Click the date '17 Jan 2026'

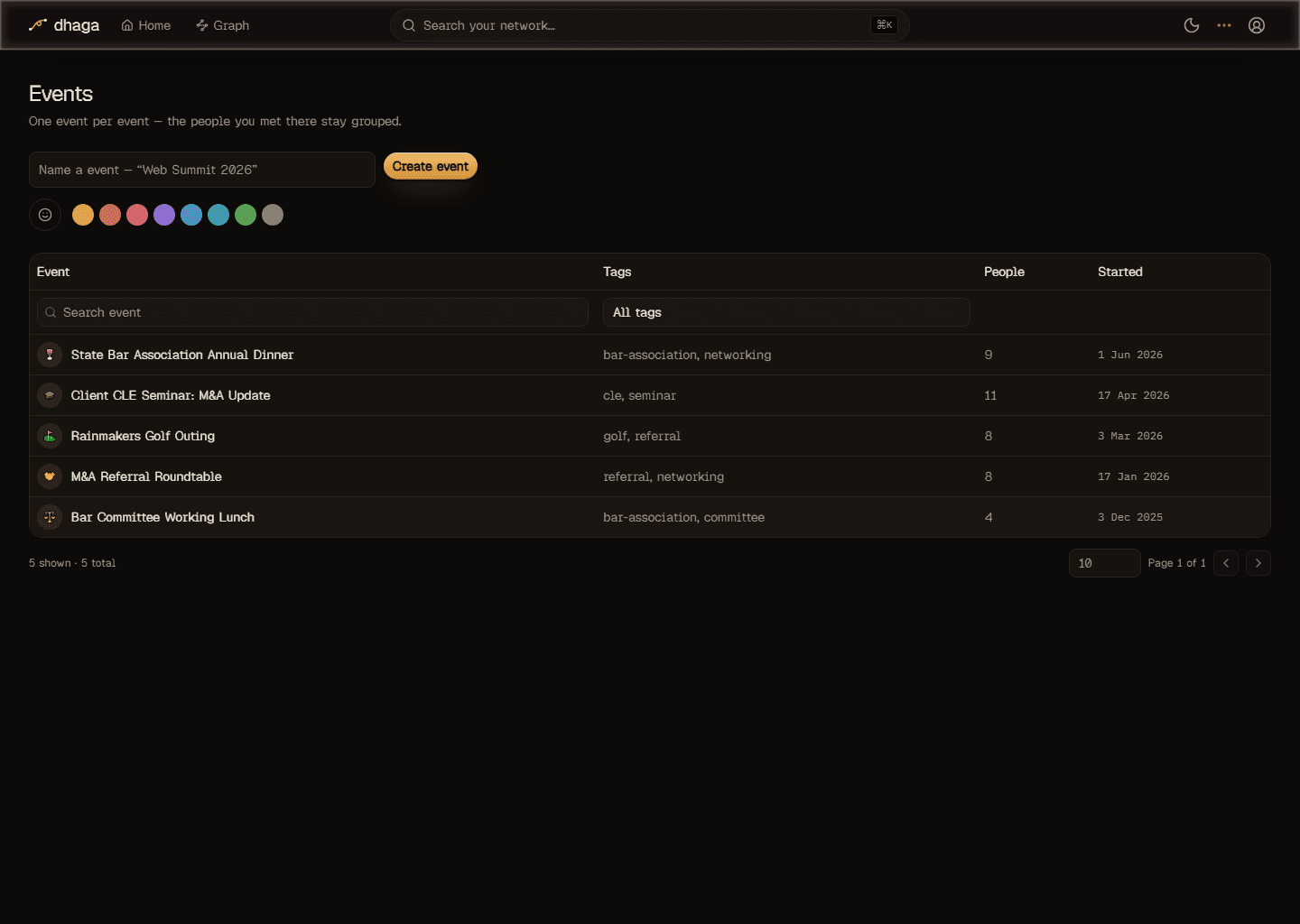(1134, 476)
